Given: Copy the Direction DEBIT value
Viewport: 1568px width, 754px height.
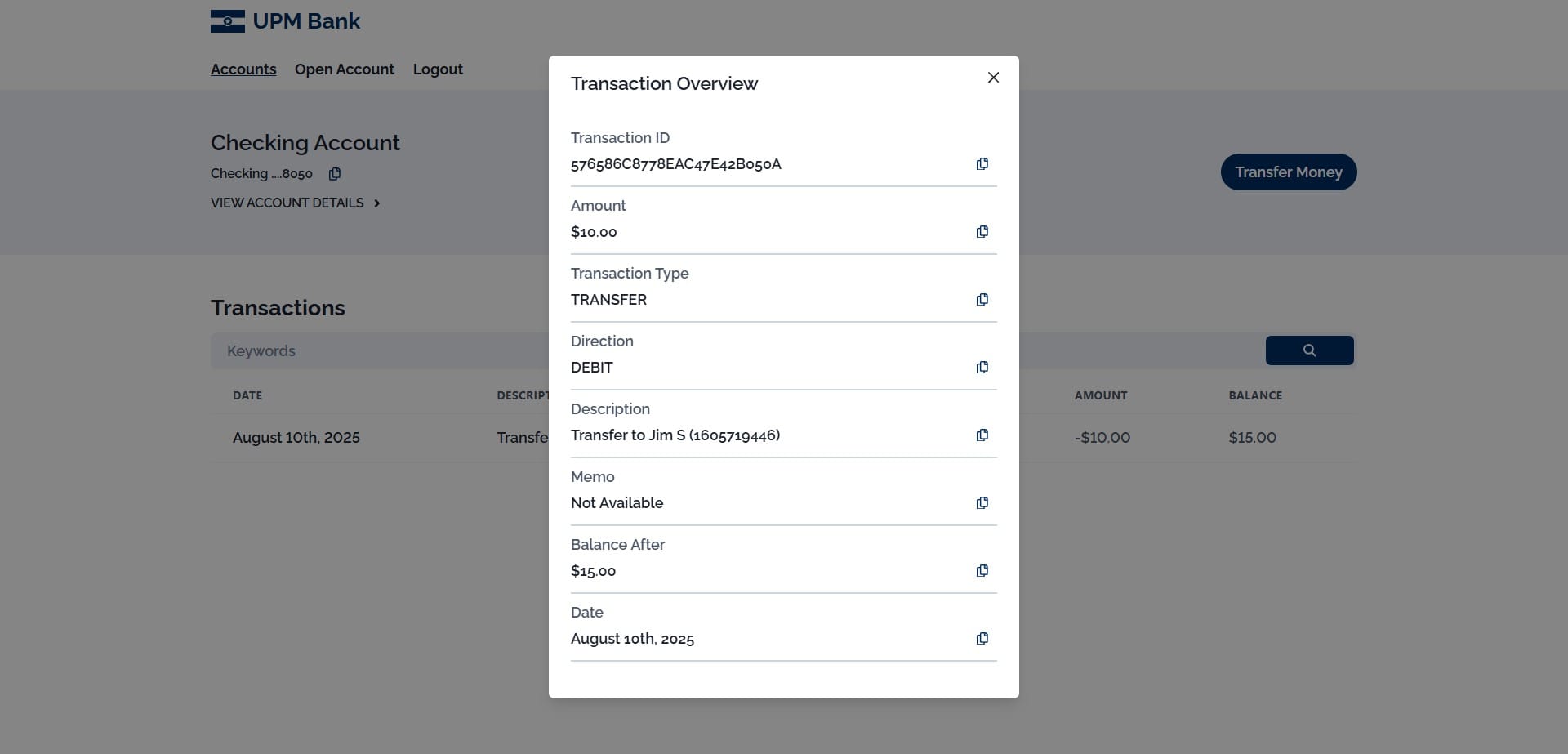Looking at the screenshot, I should point(982,368).
